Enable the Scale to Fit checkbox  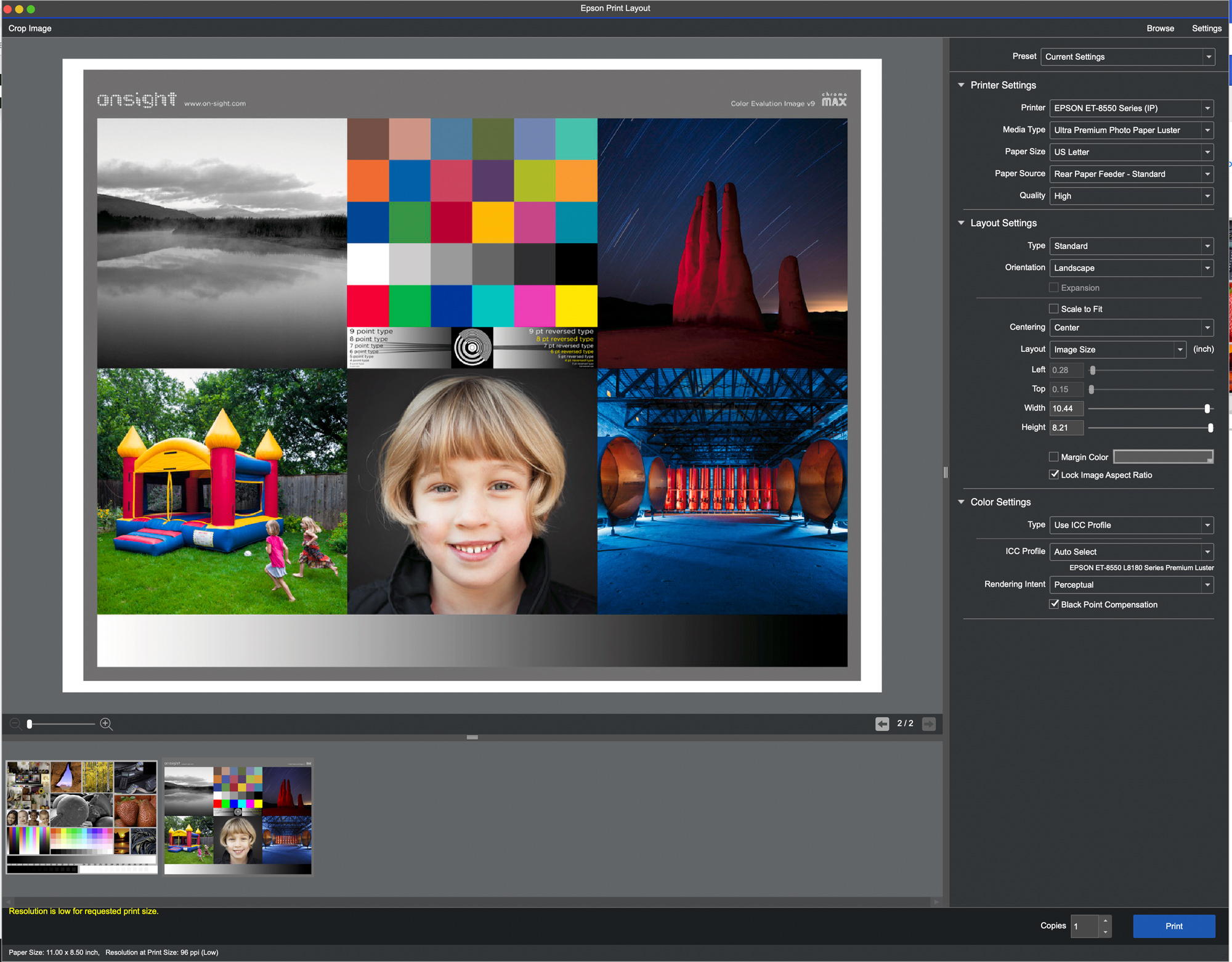1054,309
